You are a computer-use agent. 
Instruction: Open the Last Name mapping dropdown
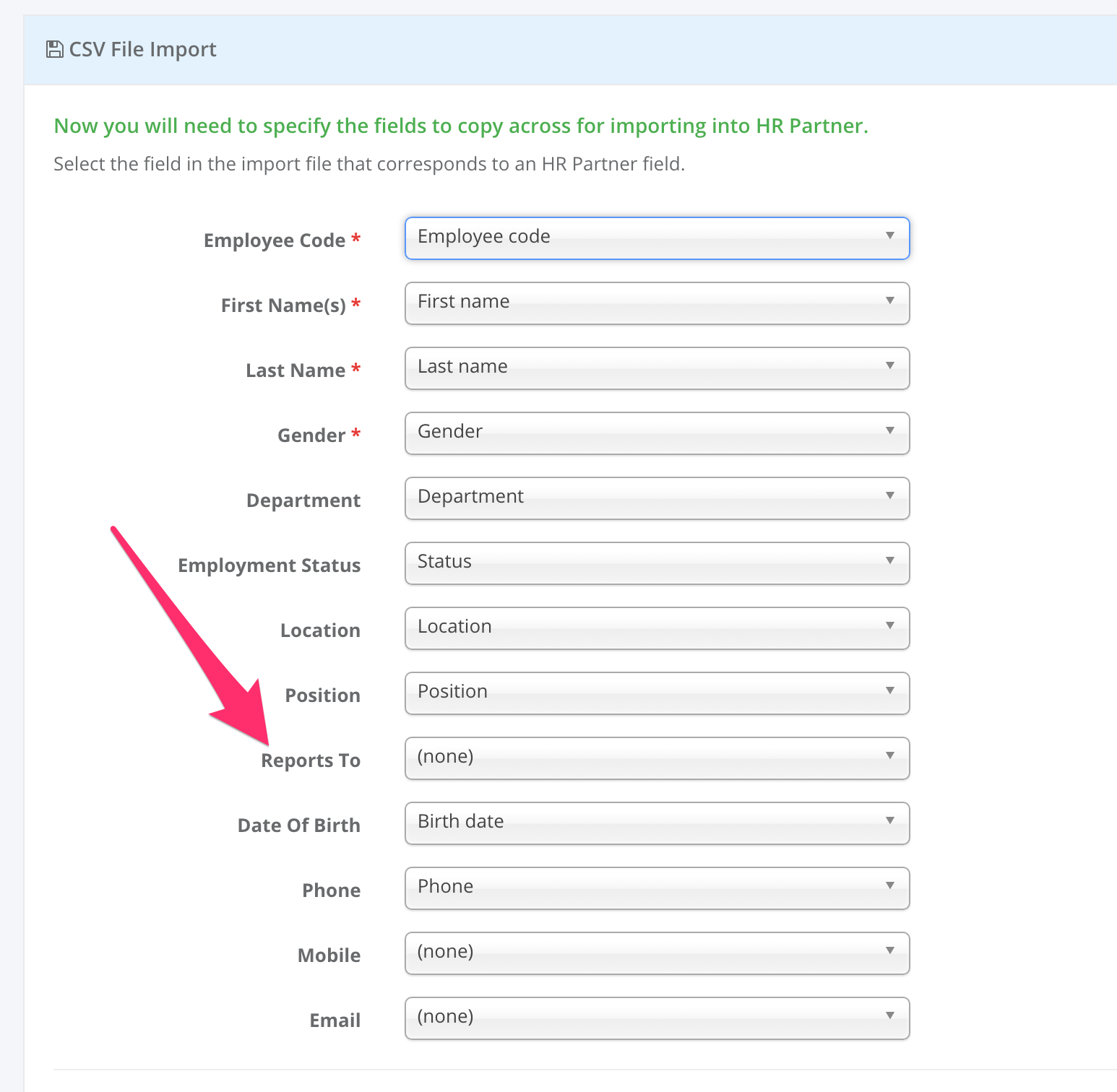point(657,368)
